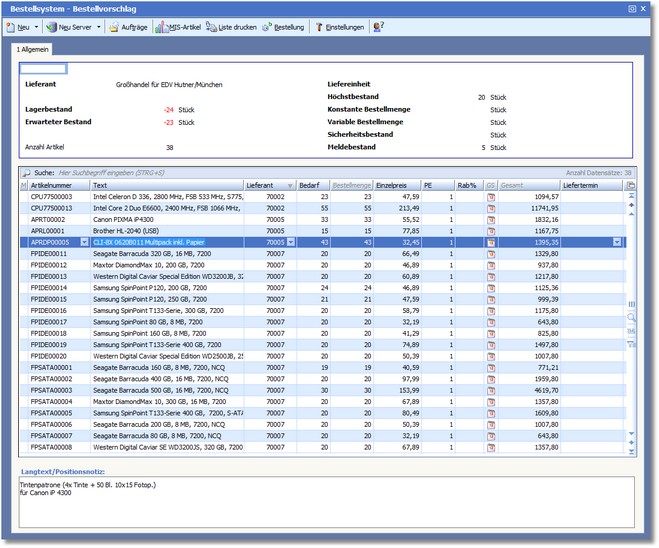The height and width of the screenshot is (548, 659).
Task: Click the help question mark icon
Action: click(x=378, y=27)
